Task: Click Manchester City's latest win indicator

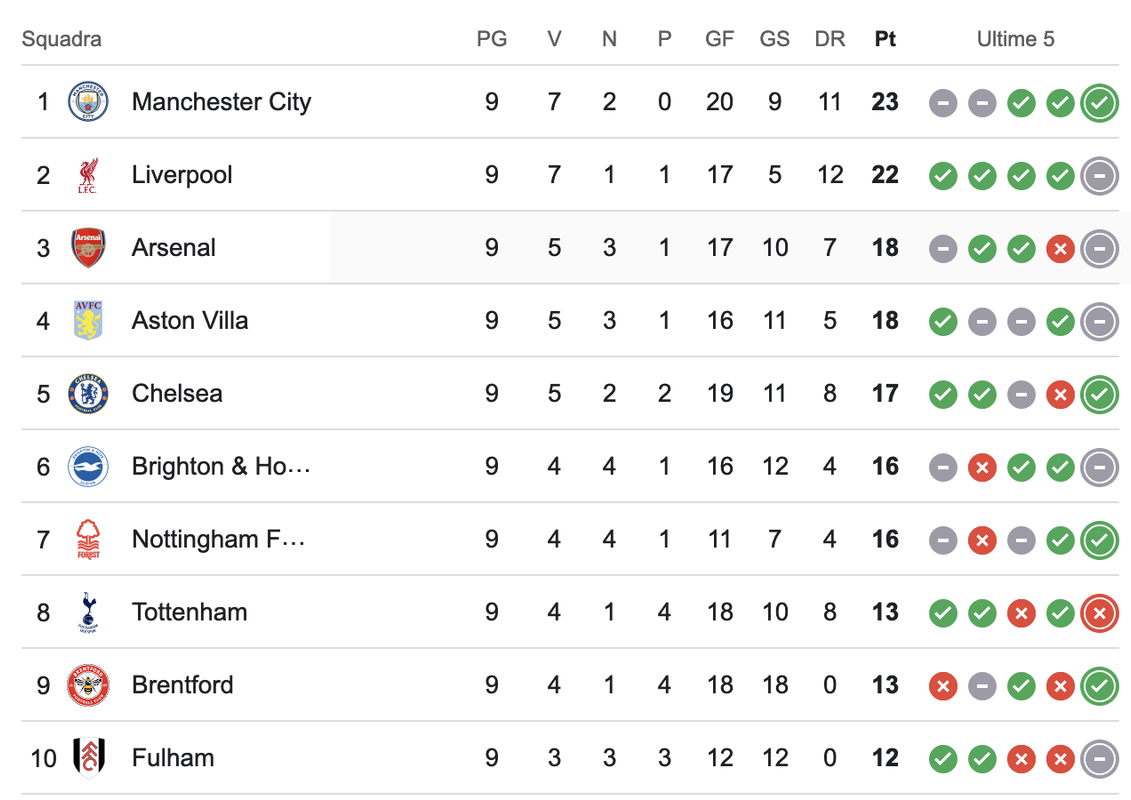Action: [x=1099, y=103]
